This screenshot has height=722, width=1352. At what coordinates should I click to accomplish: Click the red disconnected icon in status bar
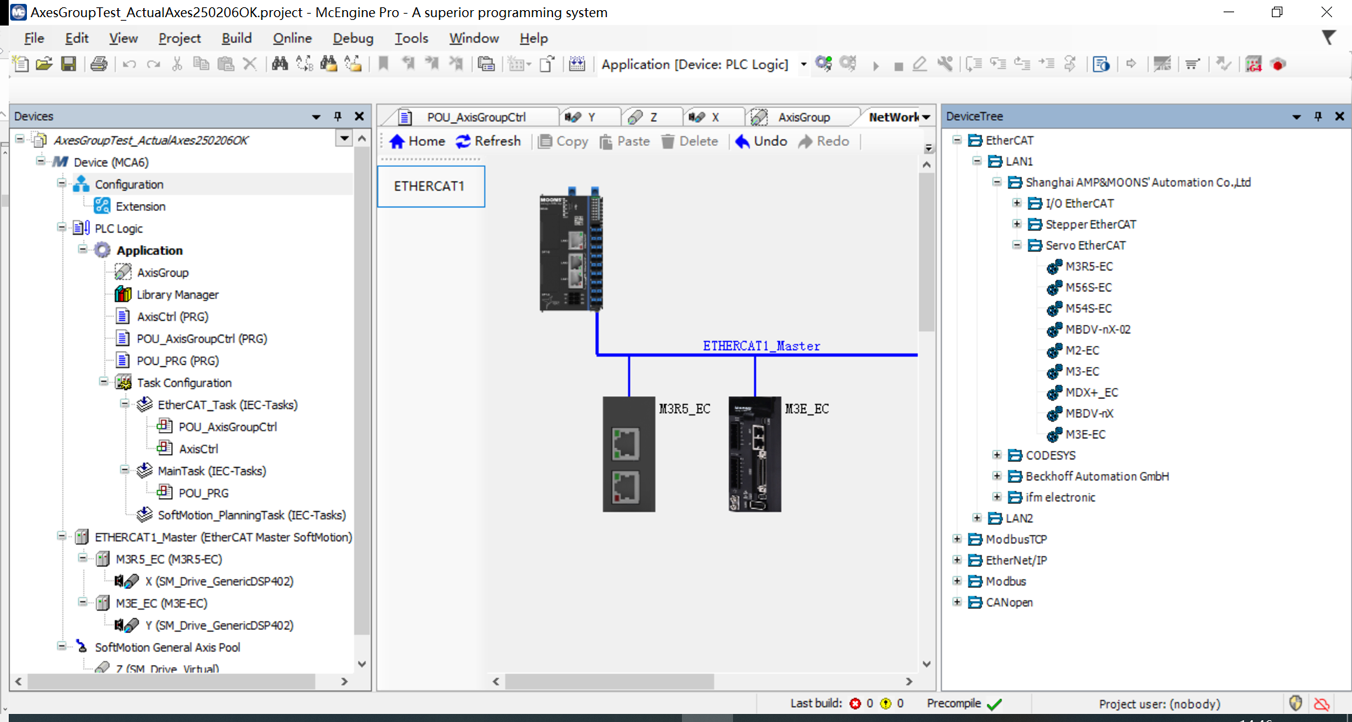click(1321, 704)
